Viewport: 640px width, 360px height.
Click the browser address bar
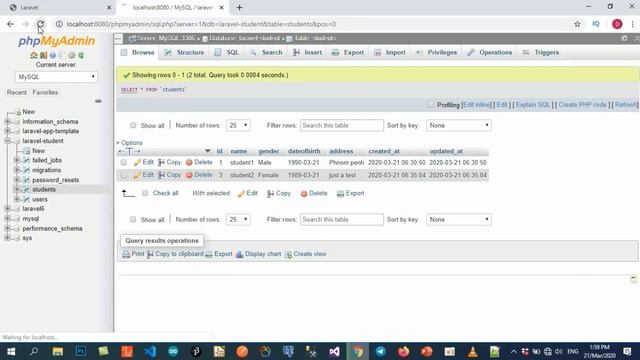coord(314,24)
